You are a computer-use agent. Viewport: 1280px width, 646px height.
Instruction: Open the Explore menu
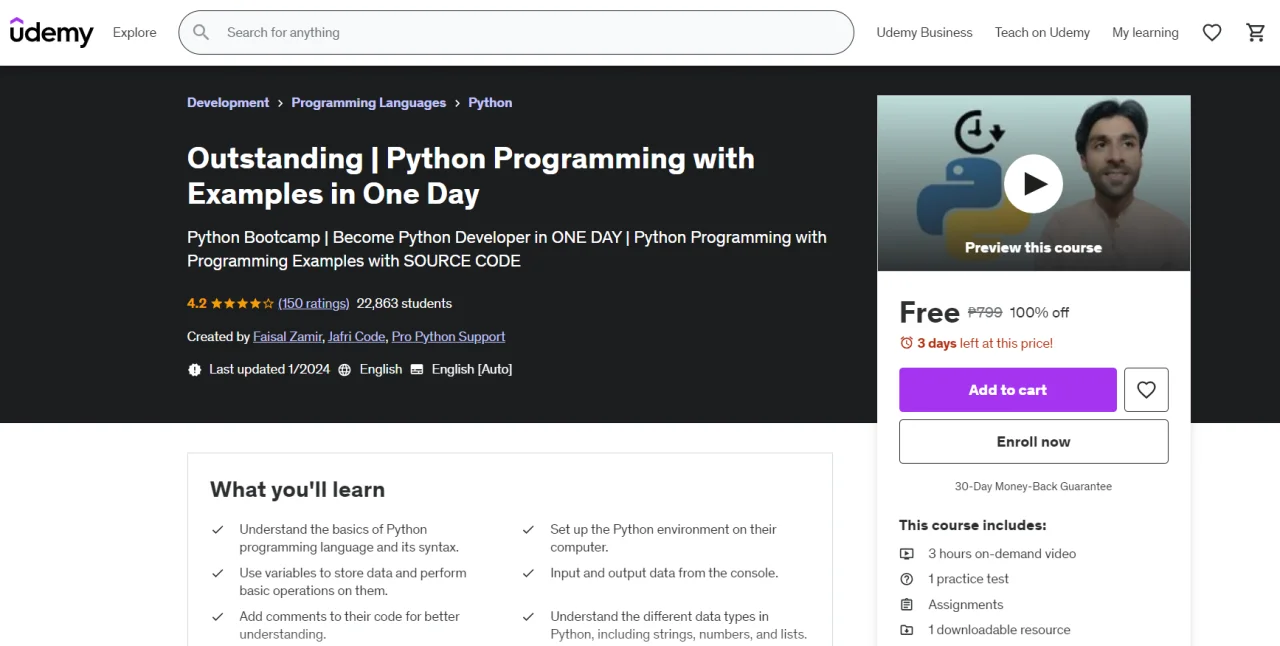135,33
